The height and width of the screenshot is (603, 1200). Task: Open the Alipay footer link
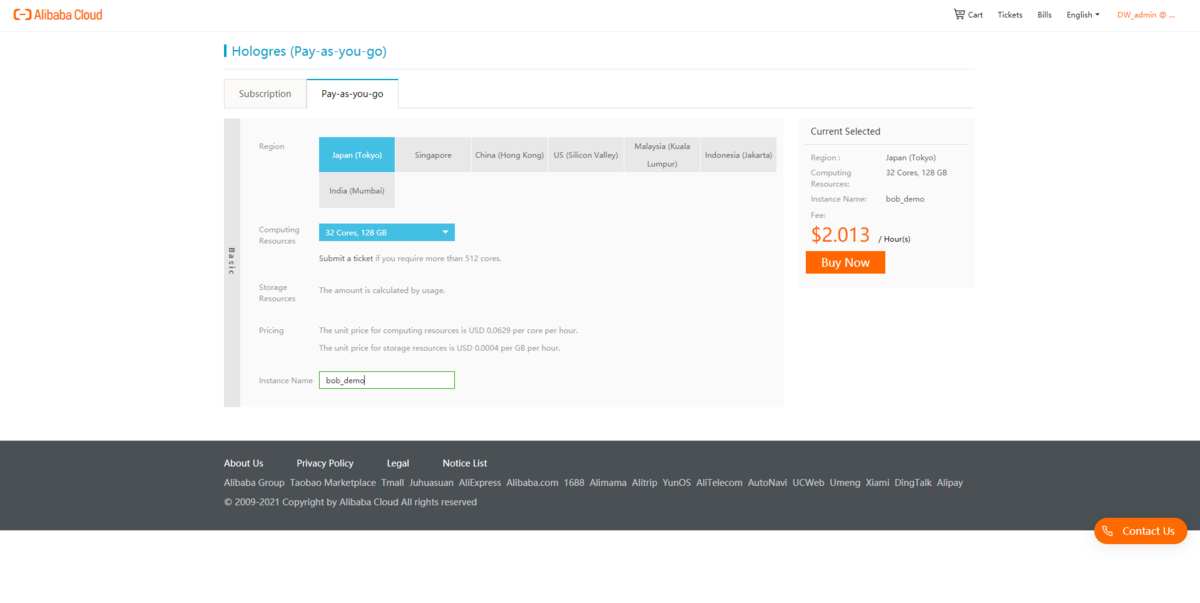950,482
